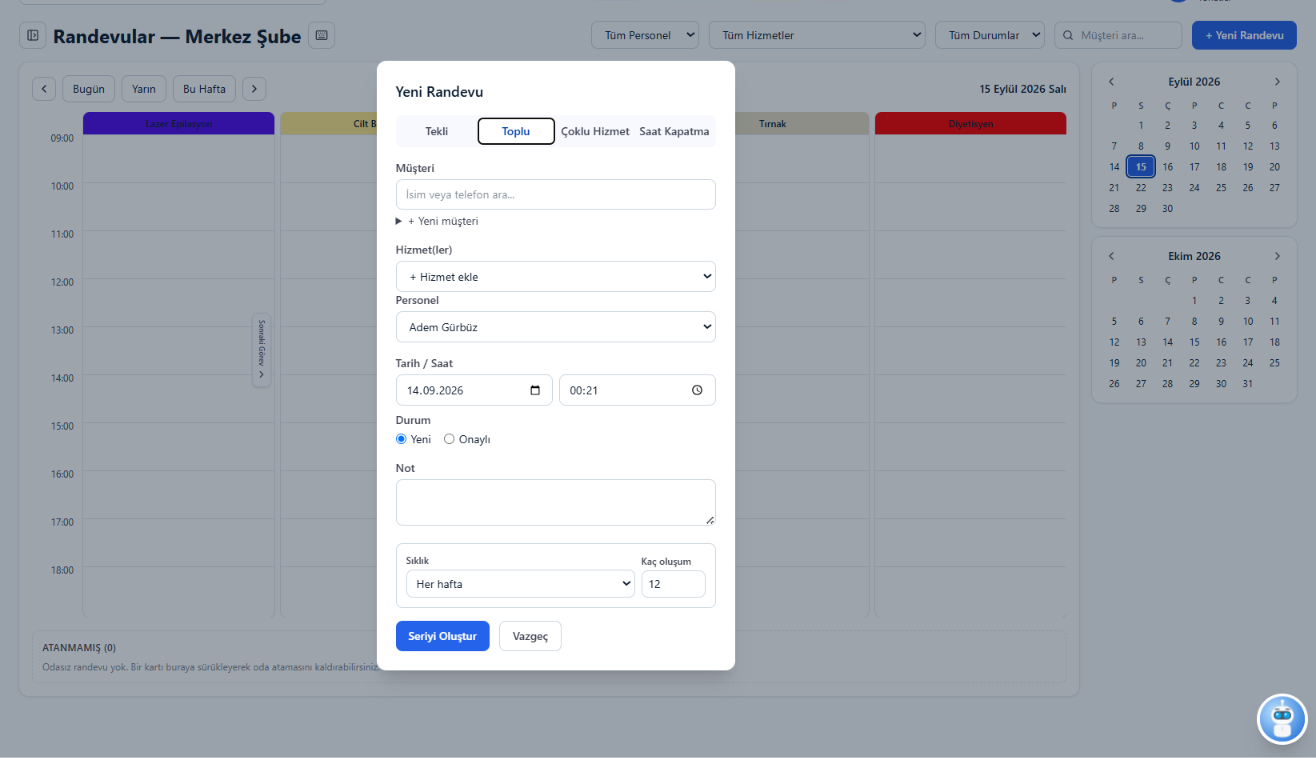
Task: Cancel with the Vazgeç button
Action: tap(530, 636)
